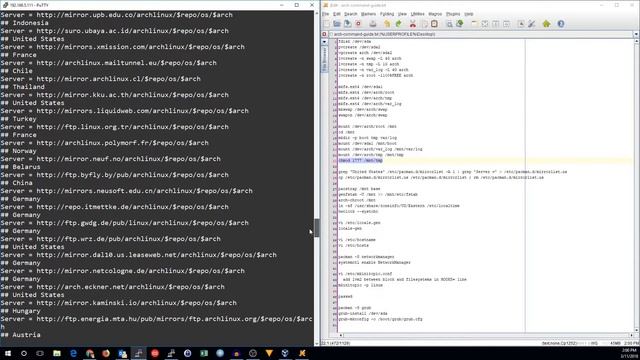Open the Folding menu in jEdit
This screenshot has height=360, width=640.
(387, 14)
